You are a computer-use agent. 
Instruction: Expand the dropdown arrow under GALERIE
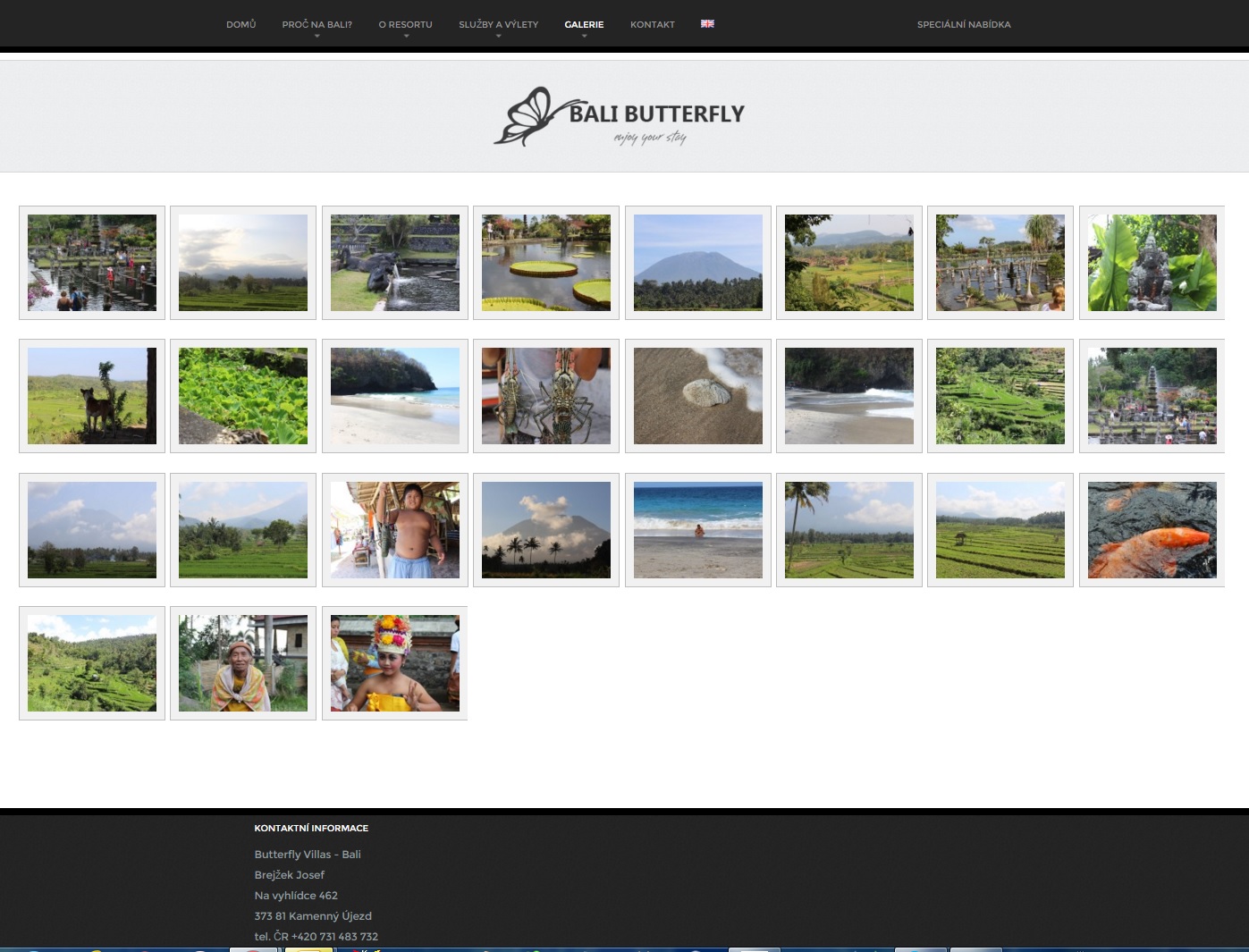pos(584,37)
